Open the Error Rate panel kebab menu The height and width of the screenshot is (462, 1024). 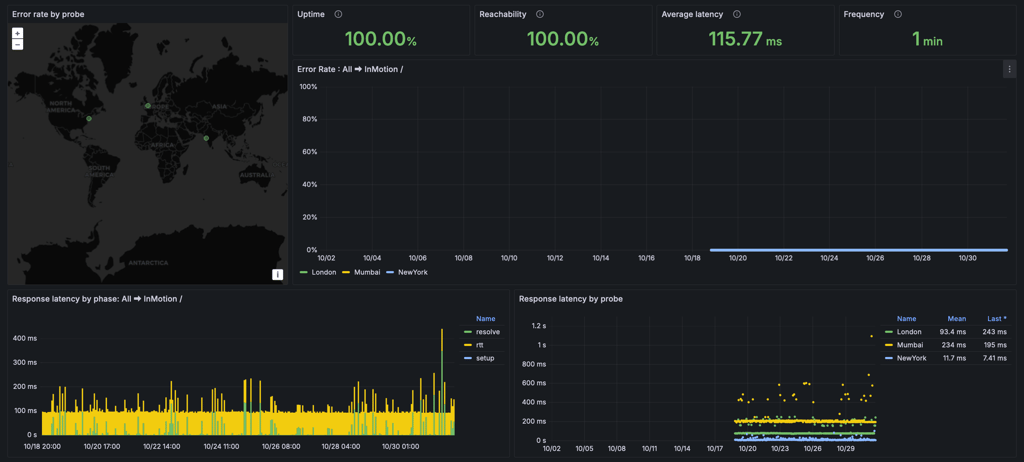1010,69
